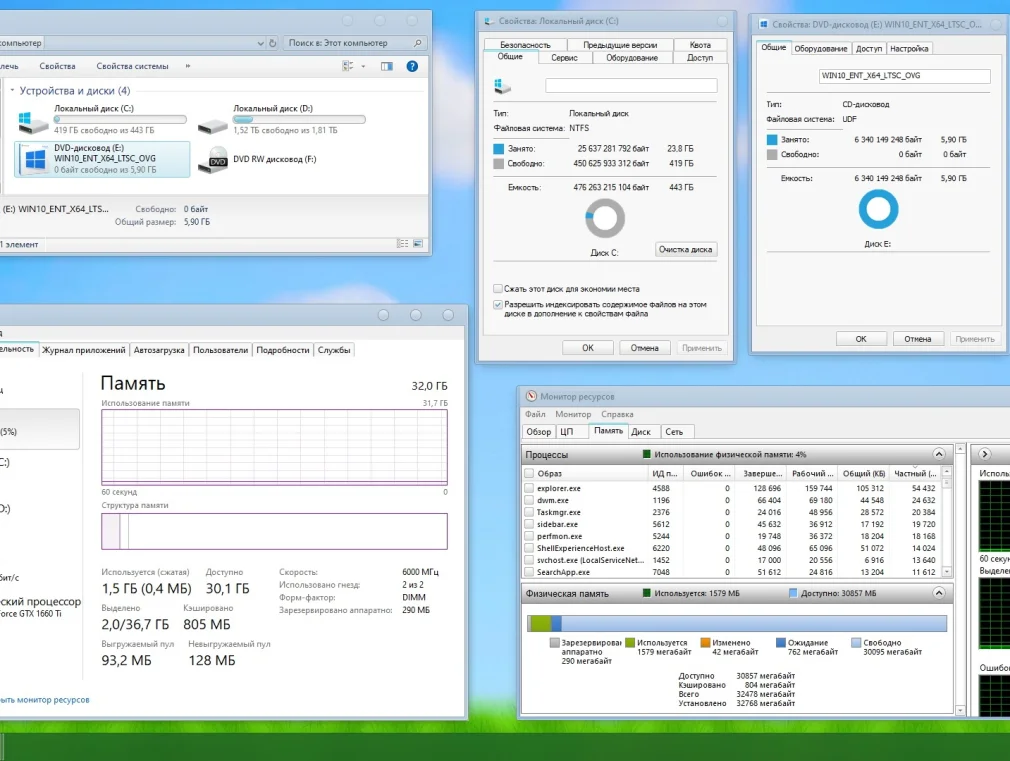Click the 'Очистка диска' button
1010x761 pixels.
(x=686, y=249)
